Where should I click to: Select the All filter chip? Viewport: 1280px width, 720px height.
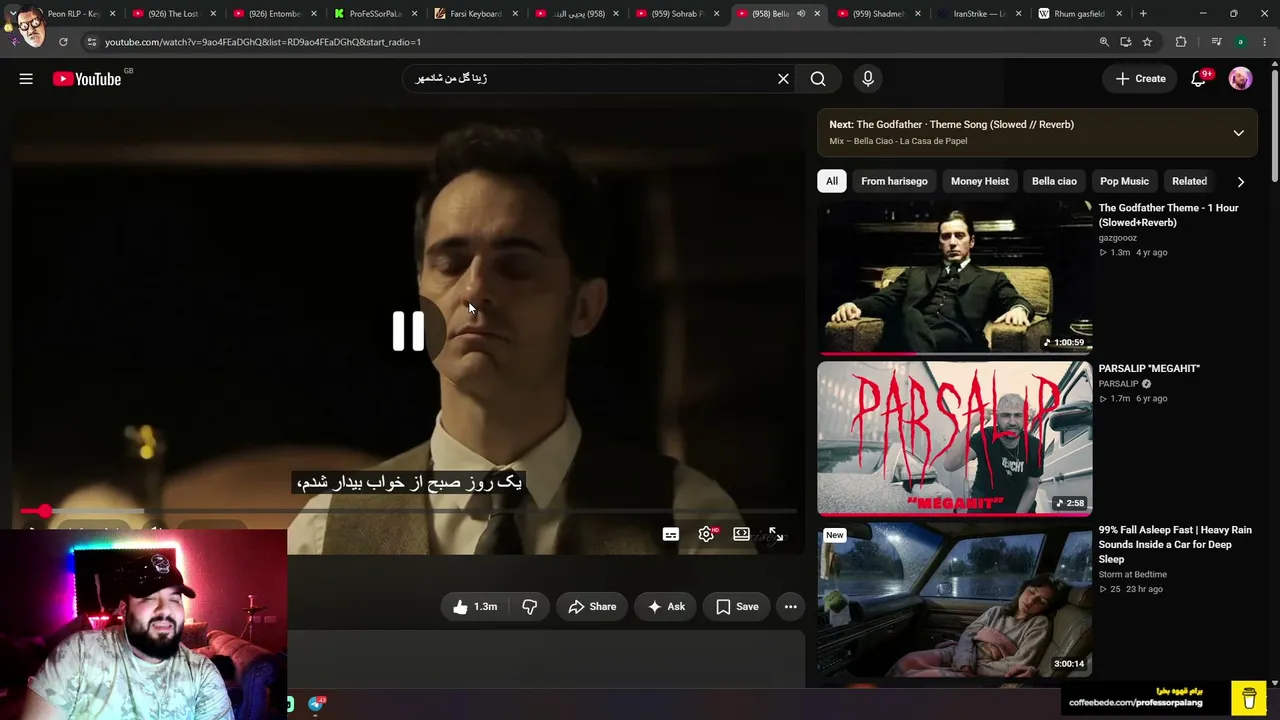[832, 181]
